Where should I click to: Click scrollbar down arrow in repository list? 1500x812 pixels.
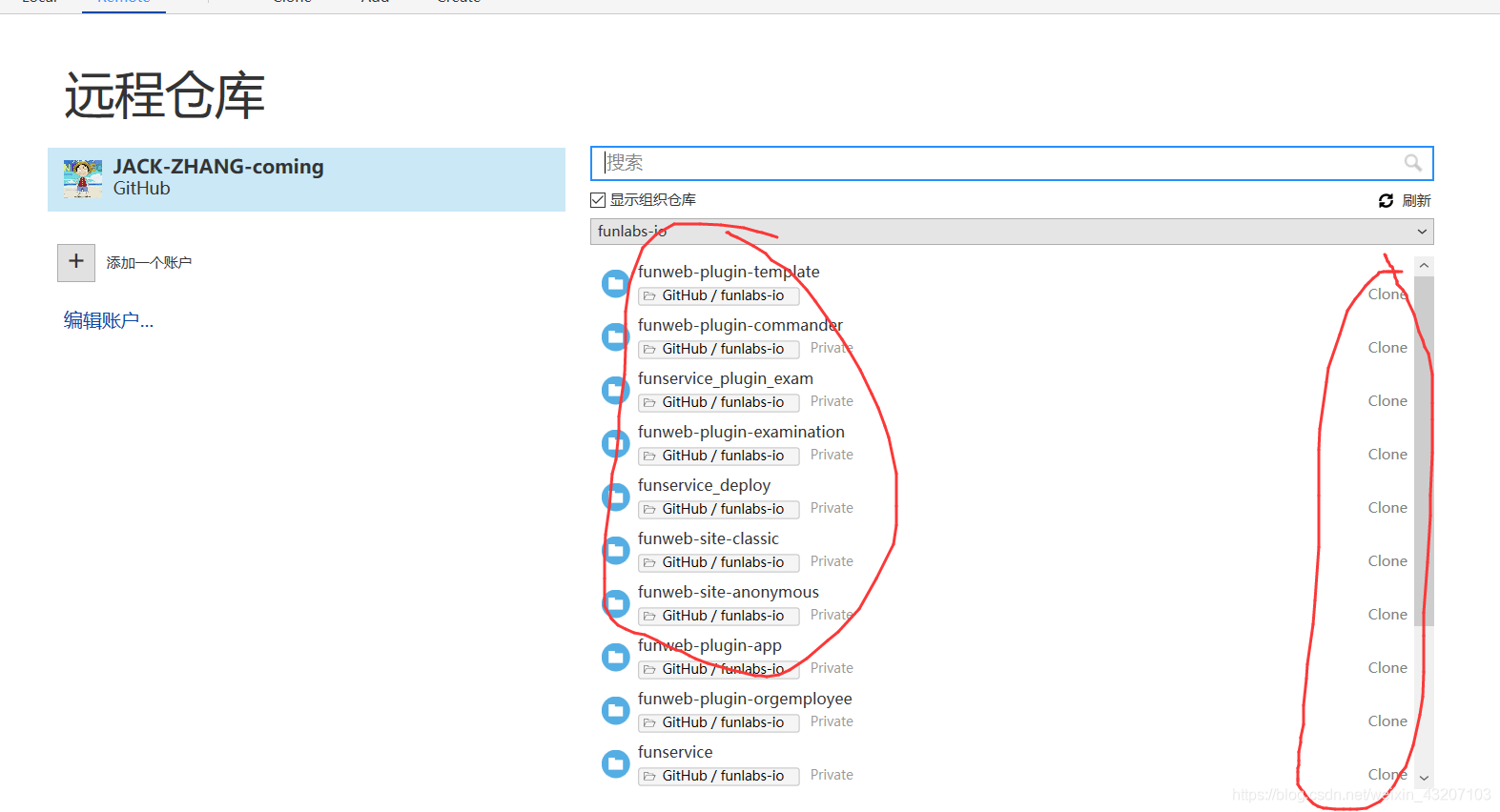[1424, 778]
